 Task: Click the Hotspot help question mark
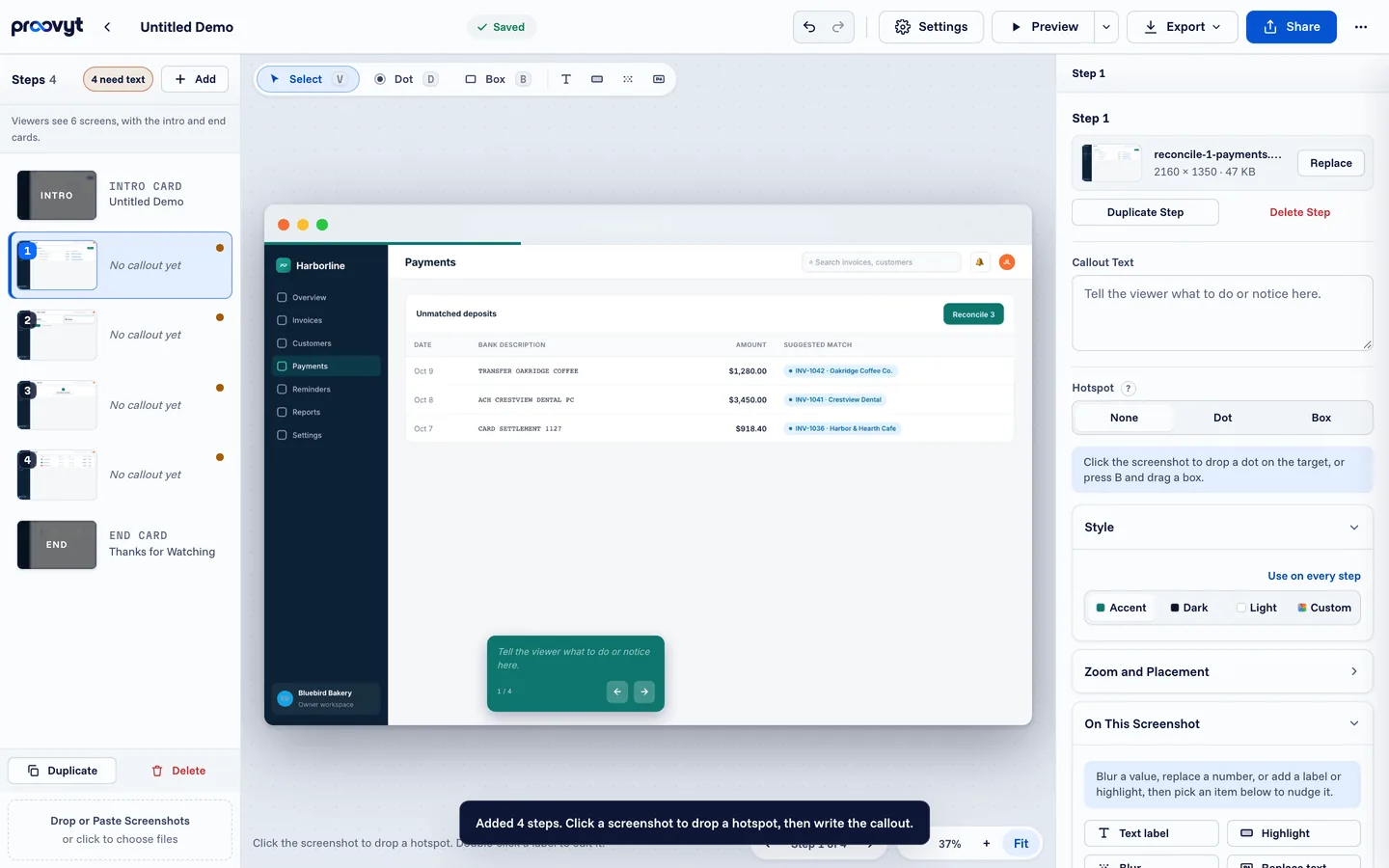1129,388
